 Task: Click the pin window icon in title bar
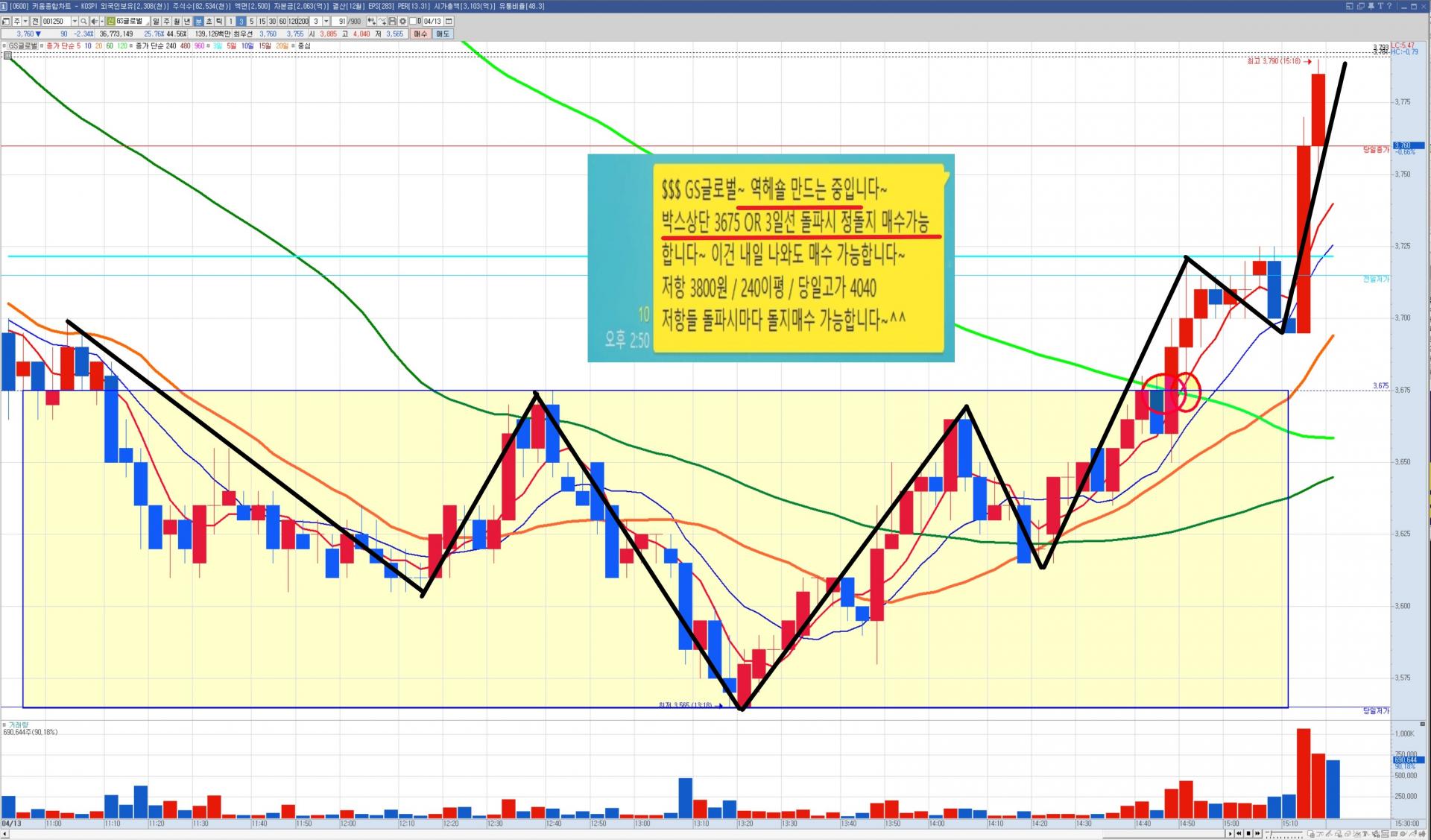1371,6
